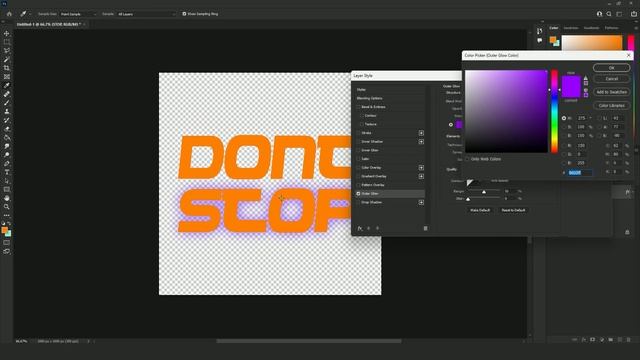This screenshot has height=360, width=640.
Task: Enable the Bevel & Emboss checkbox
Action: tap(358, 107)
